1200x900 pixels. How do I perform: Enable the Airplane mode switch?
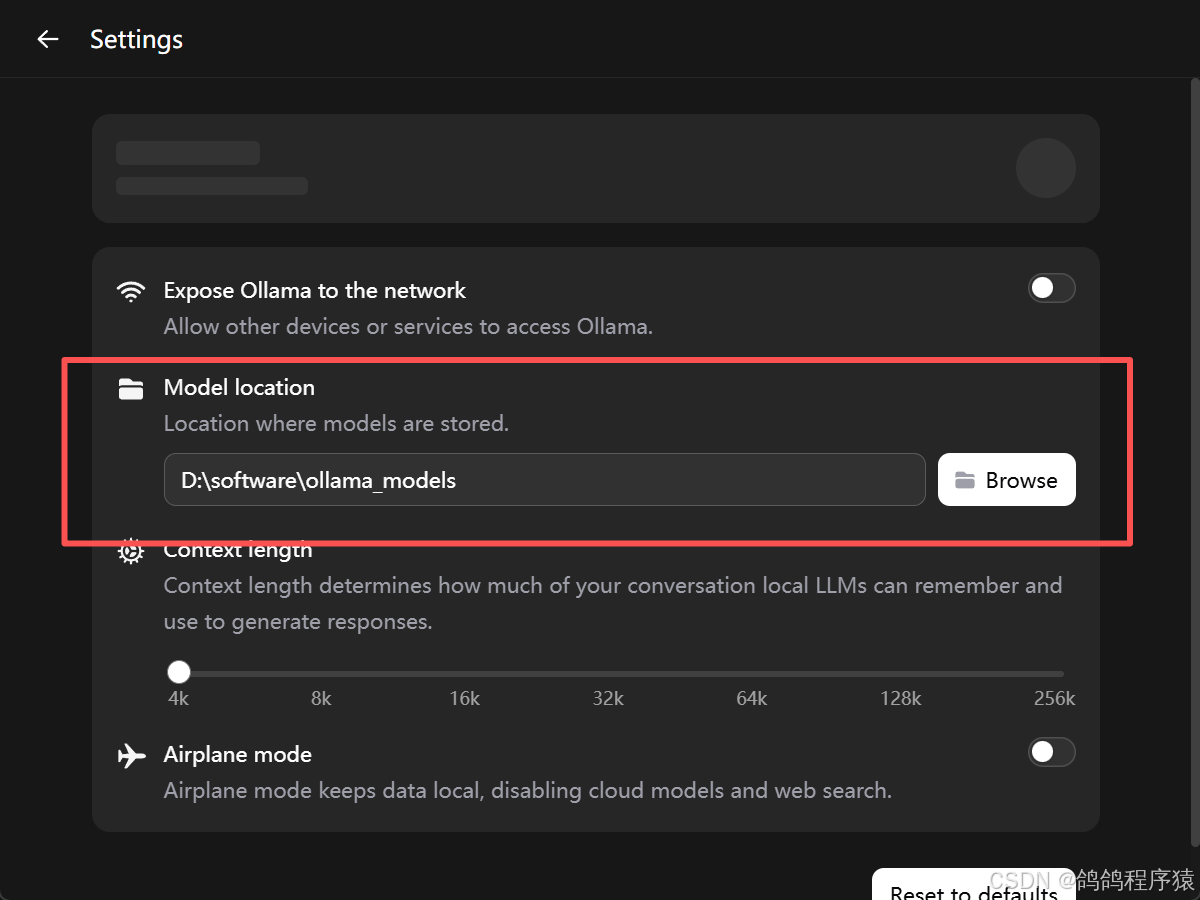[x=1052, y=752]
